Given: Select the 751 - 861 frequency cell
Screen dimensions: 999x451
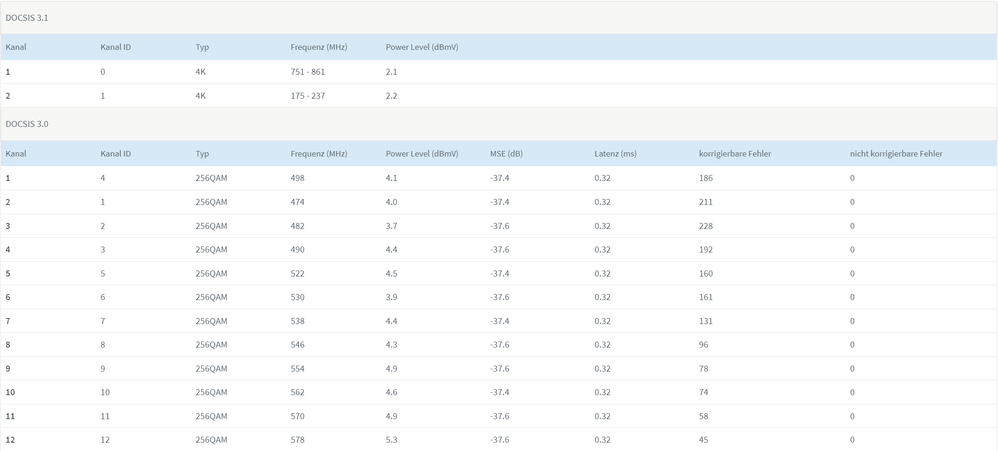Looking at the screenshot, I should click(x=305, y=72).
